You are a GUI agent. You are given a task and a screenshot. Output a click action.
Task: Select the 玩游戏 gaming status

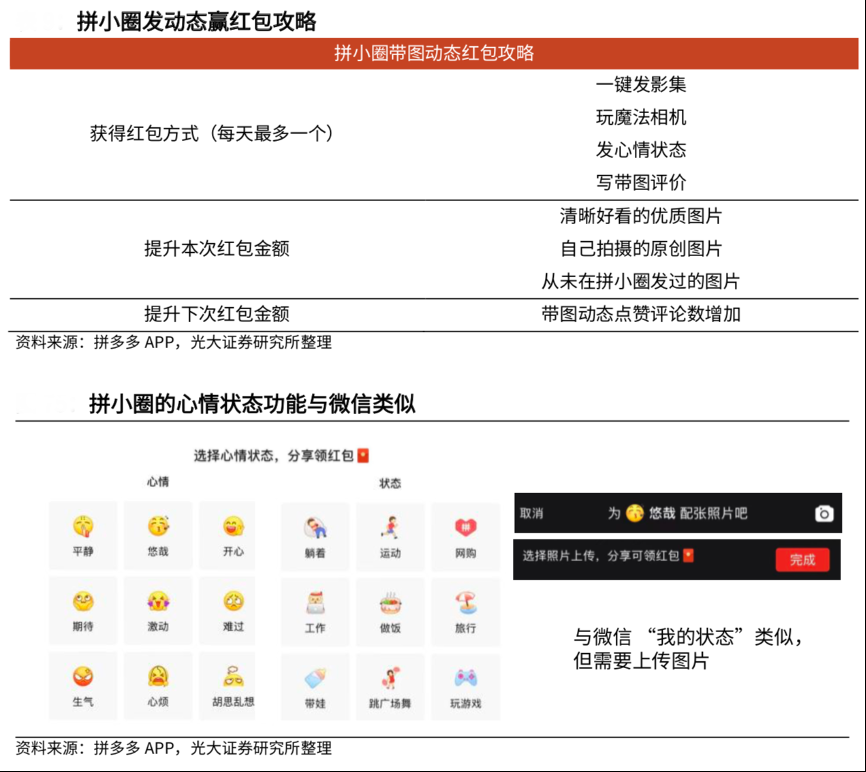pyautogui.click(x=465, y=680)
